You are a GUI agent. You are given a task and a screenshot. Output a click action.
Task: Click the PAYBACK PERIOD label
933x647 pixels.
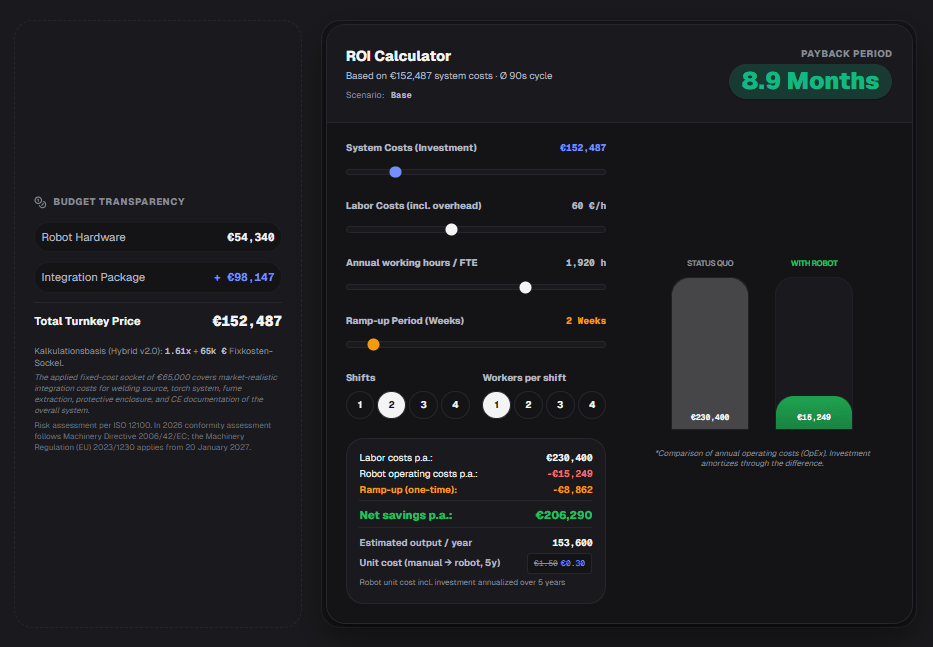(x=846, y=54)
